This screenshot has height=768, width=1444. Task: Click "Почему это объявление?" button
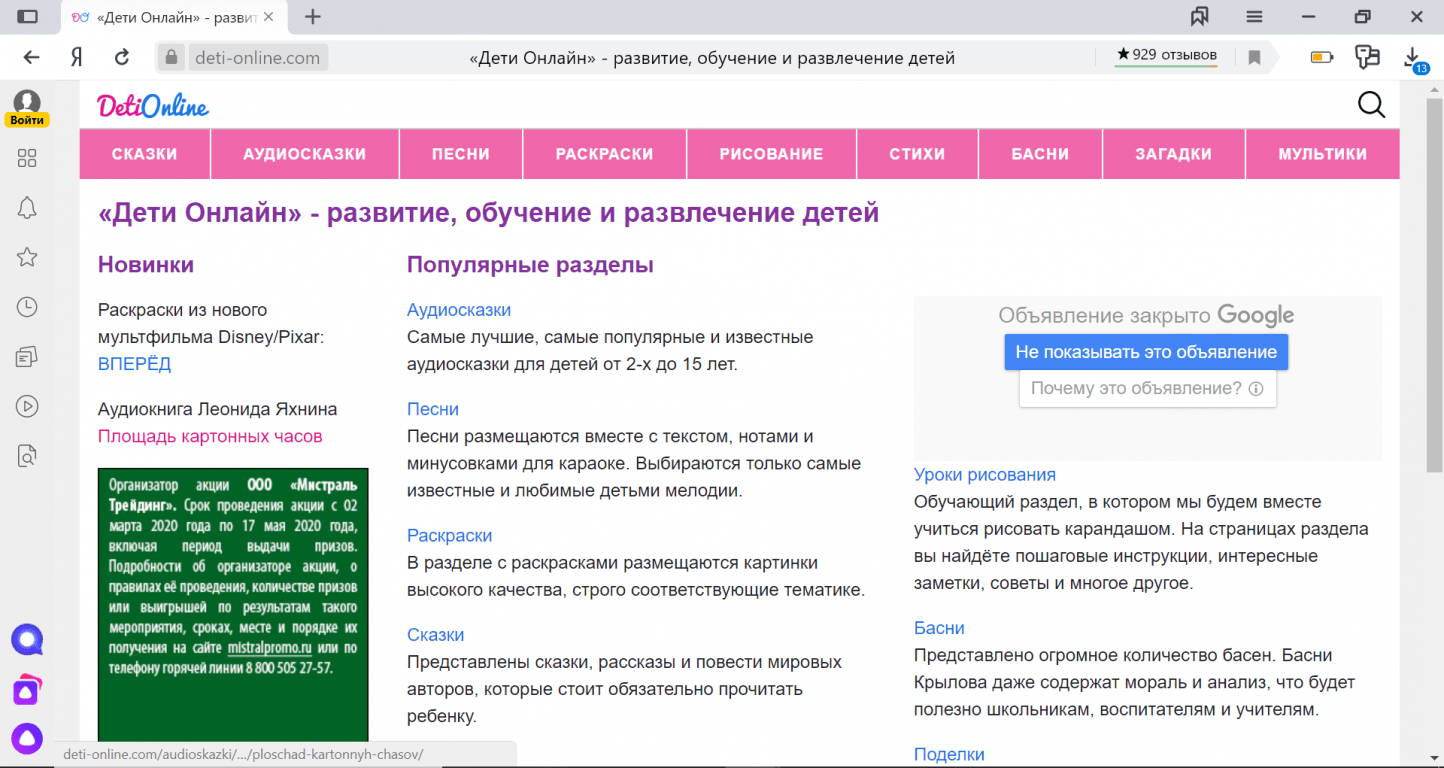pos(1147,388)
